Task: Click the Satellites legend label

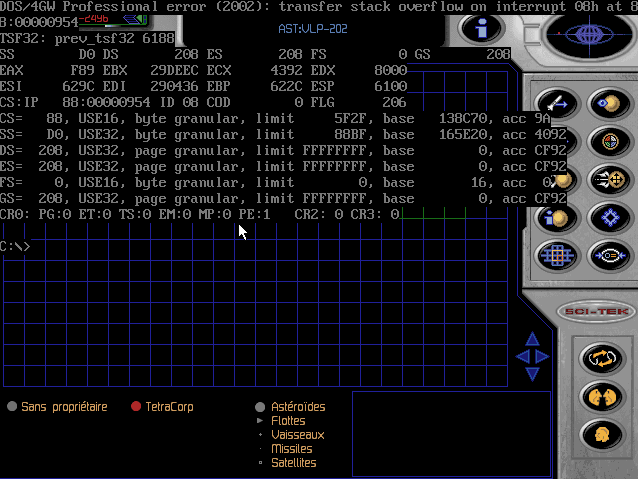Action: coord(294,463)
